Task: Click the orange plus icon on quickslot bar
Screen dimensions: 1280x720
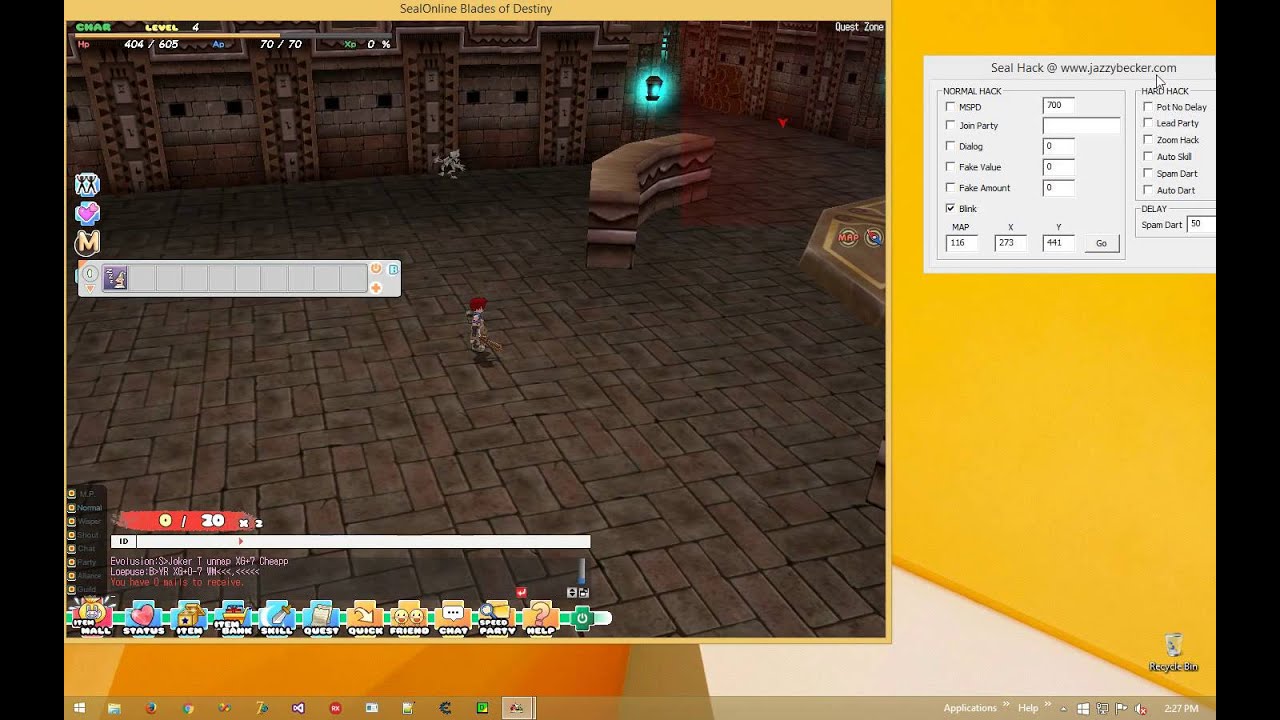Action: (376, 288)
